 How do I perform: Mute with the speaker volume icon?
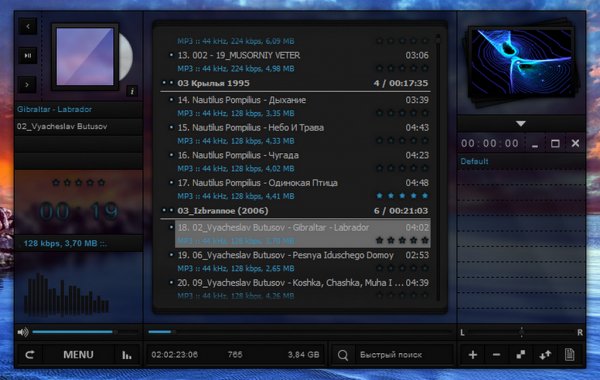(23, 332)
